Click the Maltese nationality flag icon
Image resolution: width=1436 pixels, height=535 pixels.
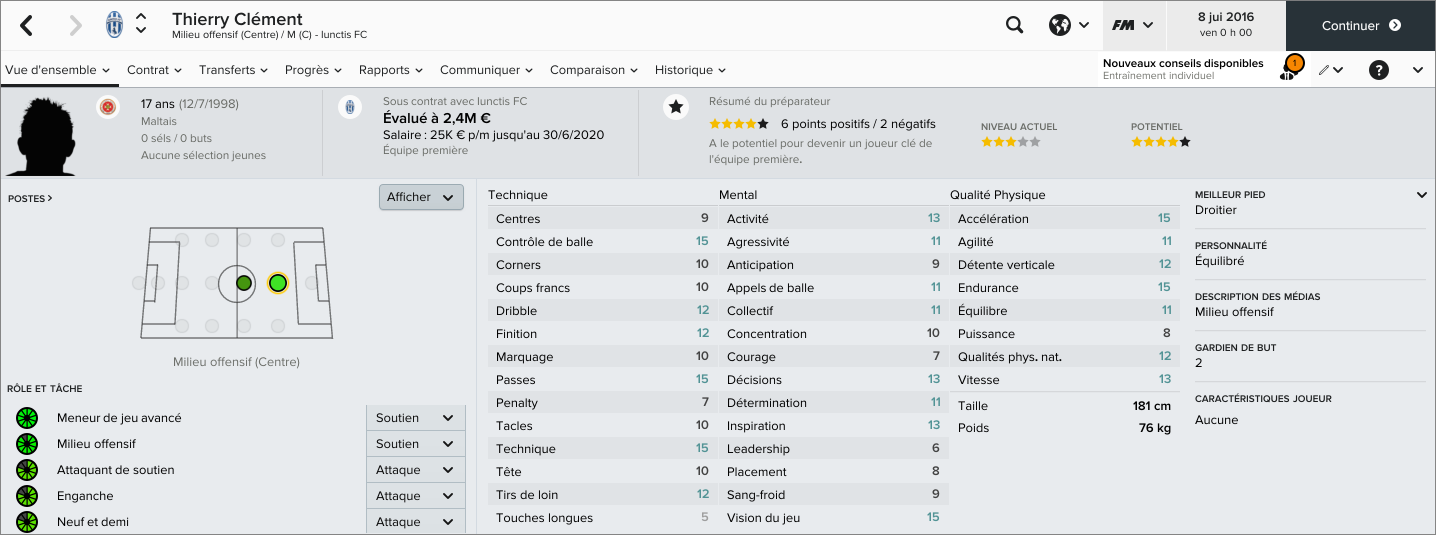[x=108, y=107]
